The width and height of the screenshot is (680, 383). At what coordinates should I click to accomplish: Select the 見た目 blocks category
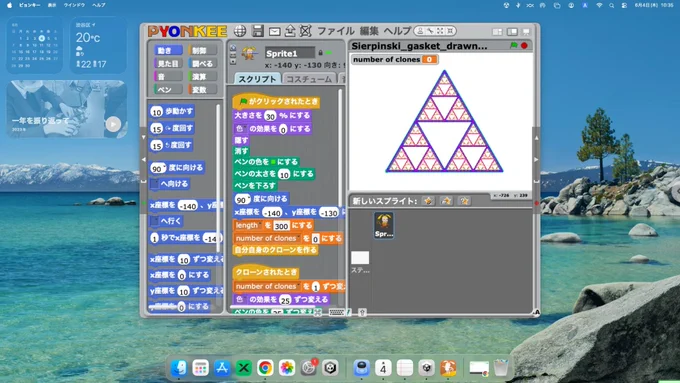point(168,63)
